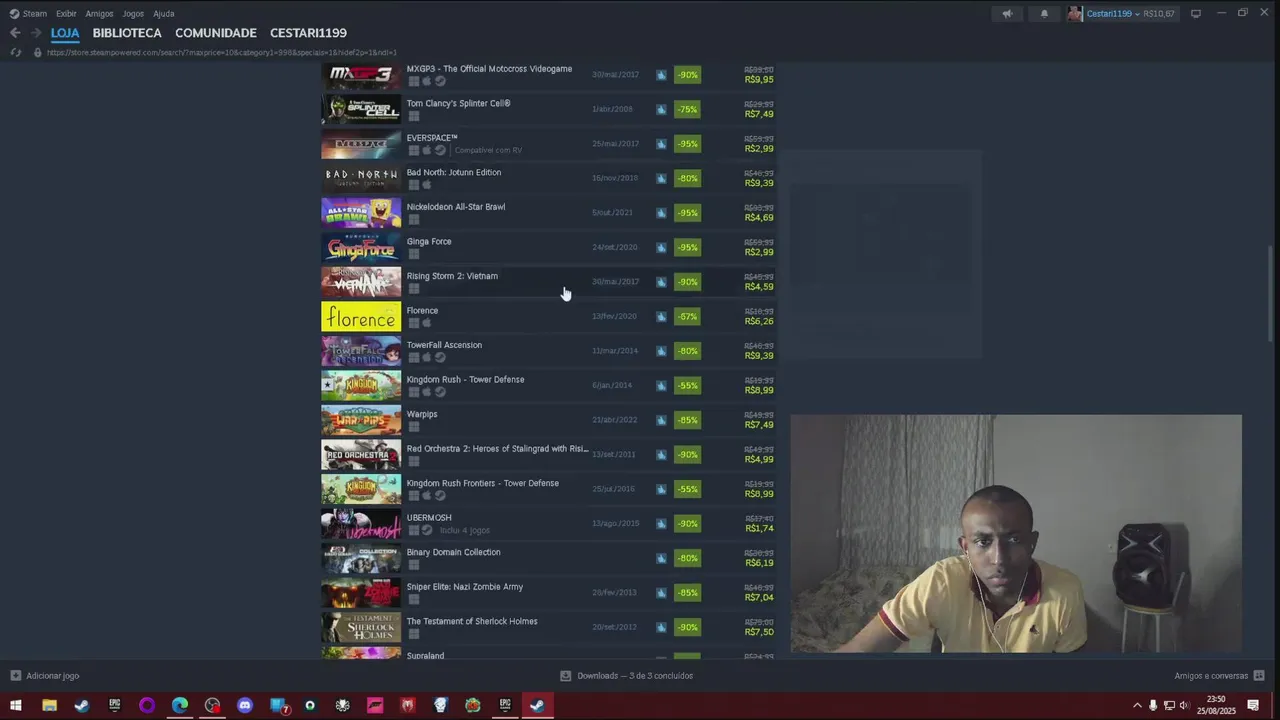The image size is (1280, 720).
Task: Open the CESTARI1199 profile tab
Action: coord(308,33)
